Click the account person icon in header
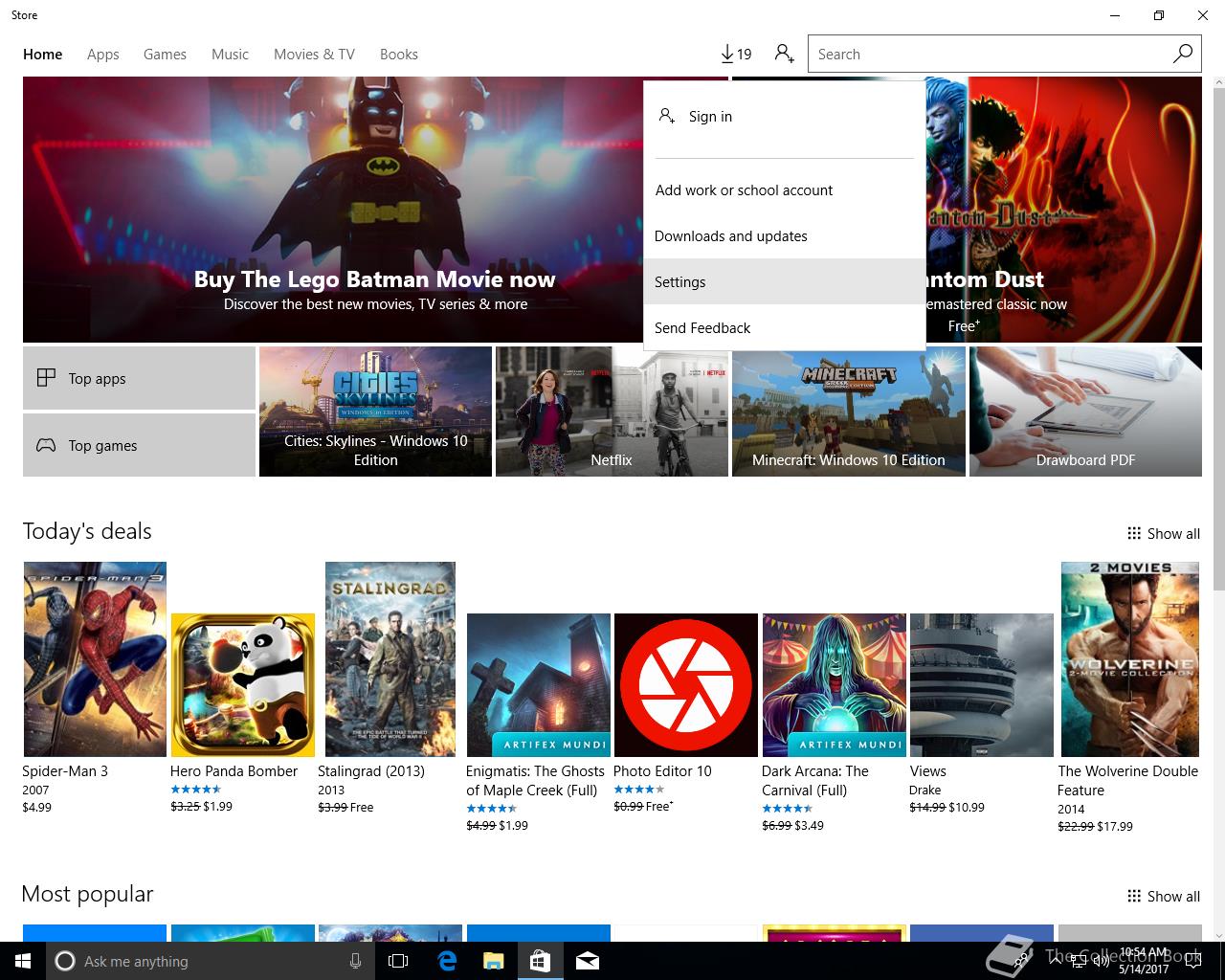This screenshot has height=980, width=1225. coord(785,54)
